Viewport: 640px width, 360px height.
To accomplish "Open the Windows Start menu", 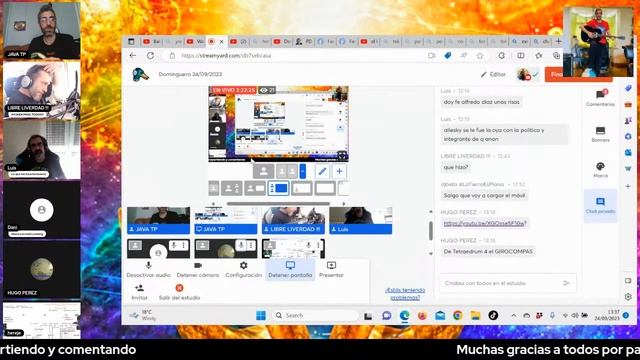I will pos(261,315).
